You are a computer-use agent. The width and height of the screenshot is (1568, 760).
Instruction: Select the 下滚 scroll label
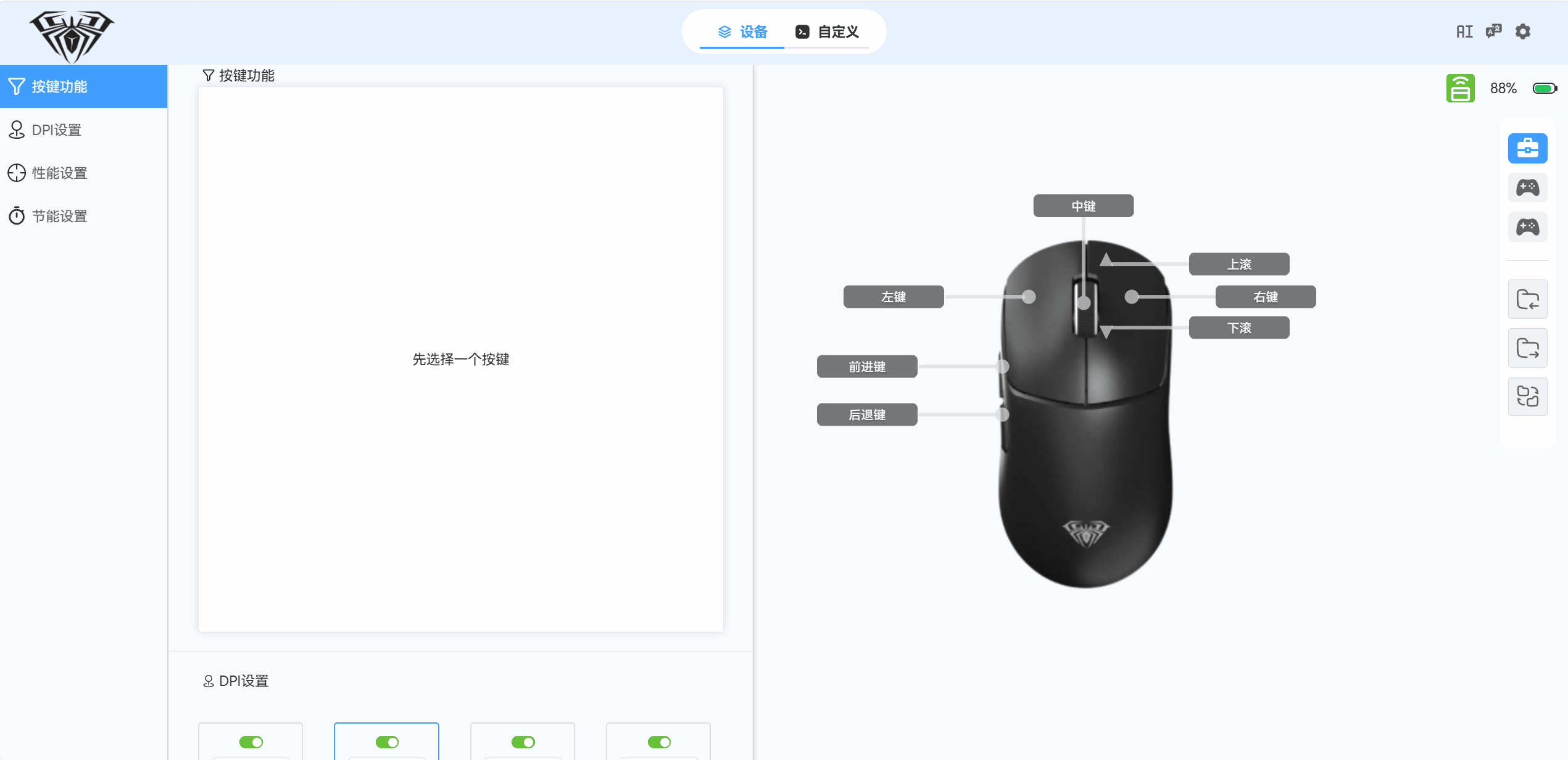(1238, 328)
